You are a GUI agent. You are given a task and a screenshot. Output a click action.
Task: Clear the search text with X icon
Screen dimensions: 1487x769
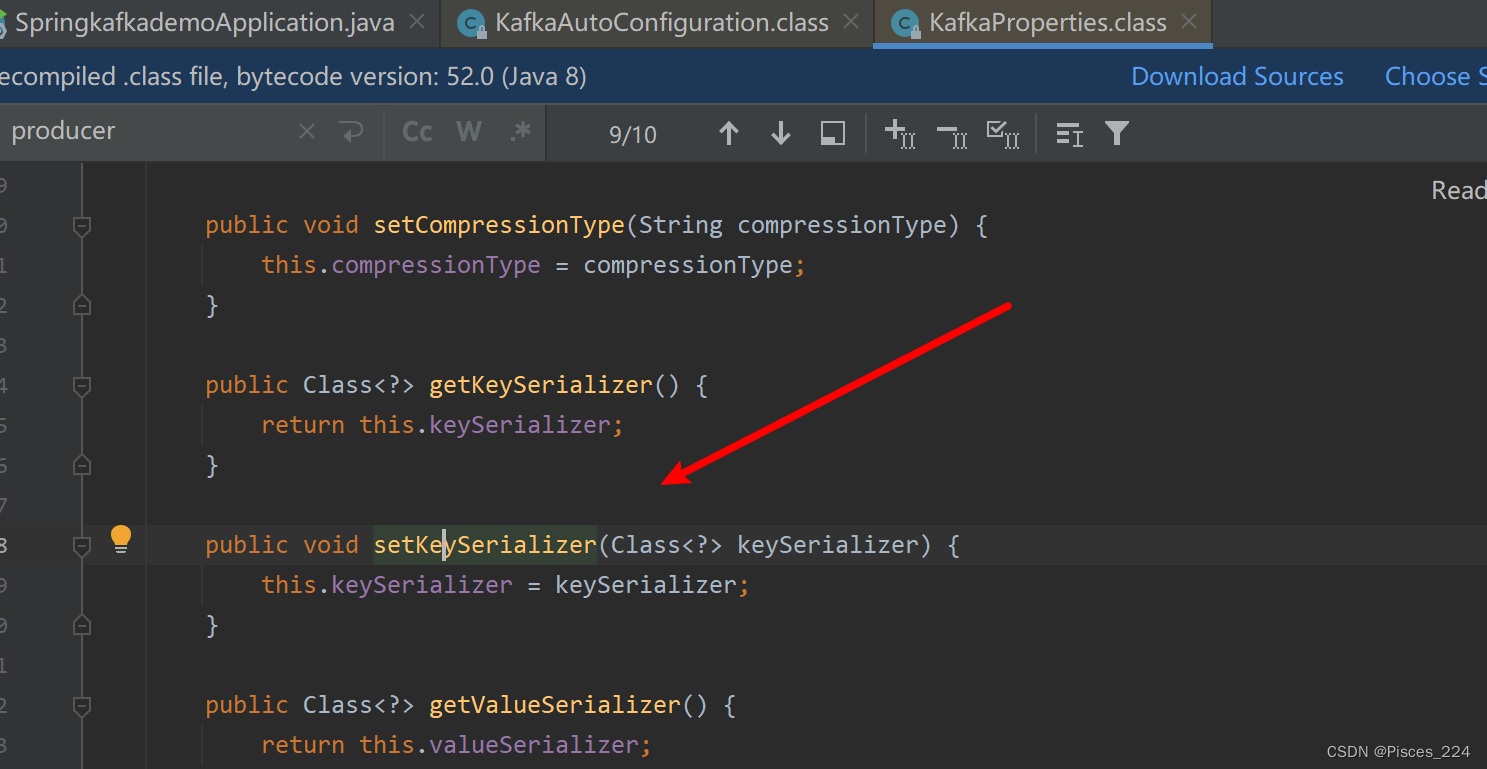tap(307, 132)
